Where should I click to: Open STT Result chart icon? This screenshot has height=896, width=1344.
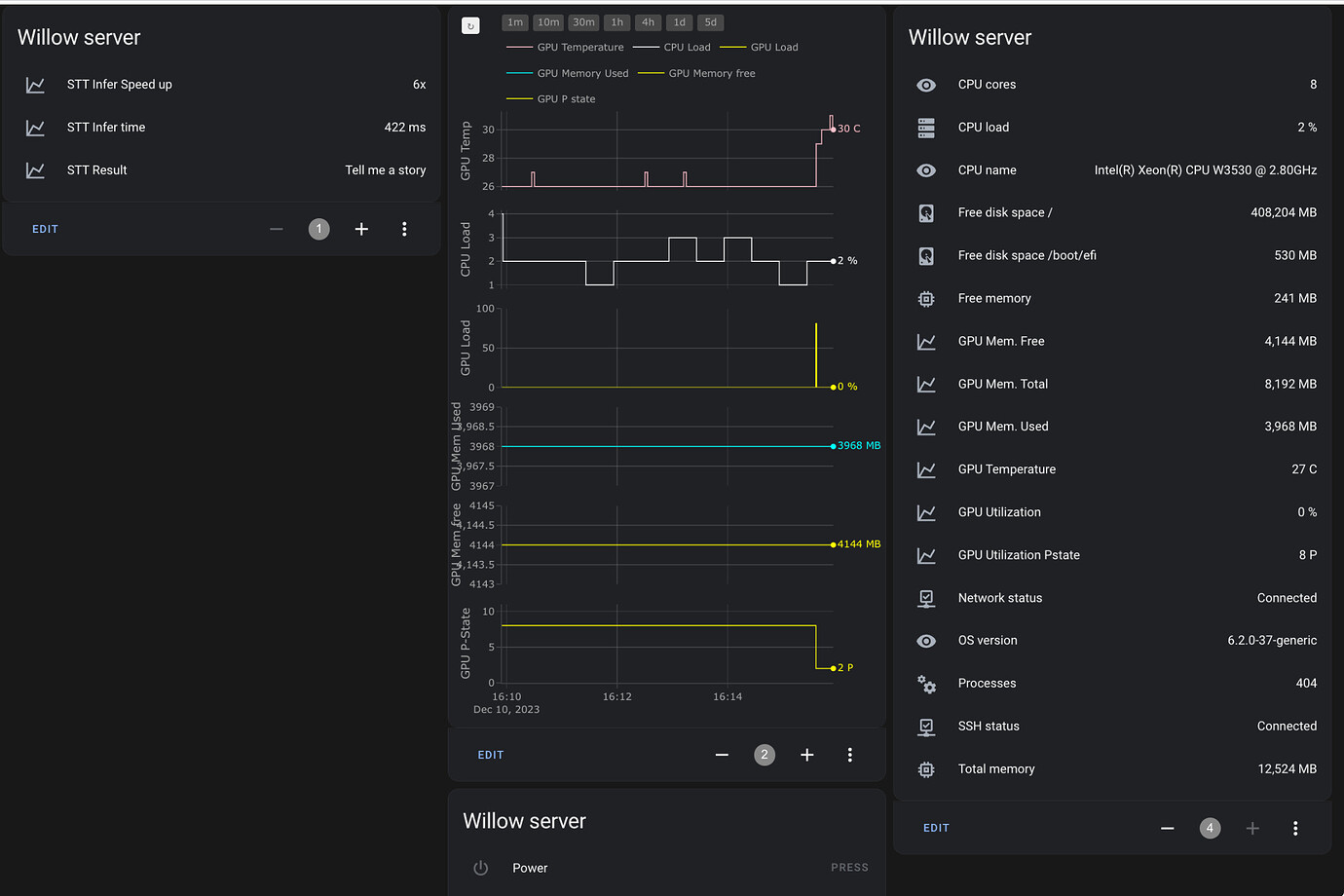tap(35, 170)
